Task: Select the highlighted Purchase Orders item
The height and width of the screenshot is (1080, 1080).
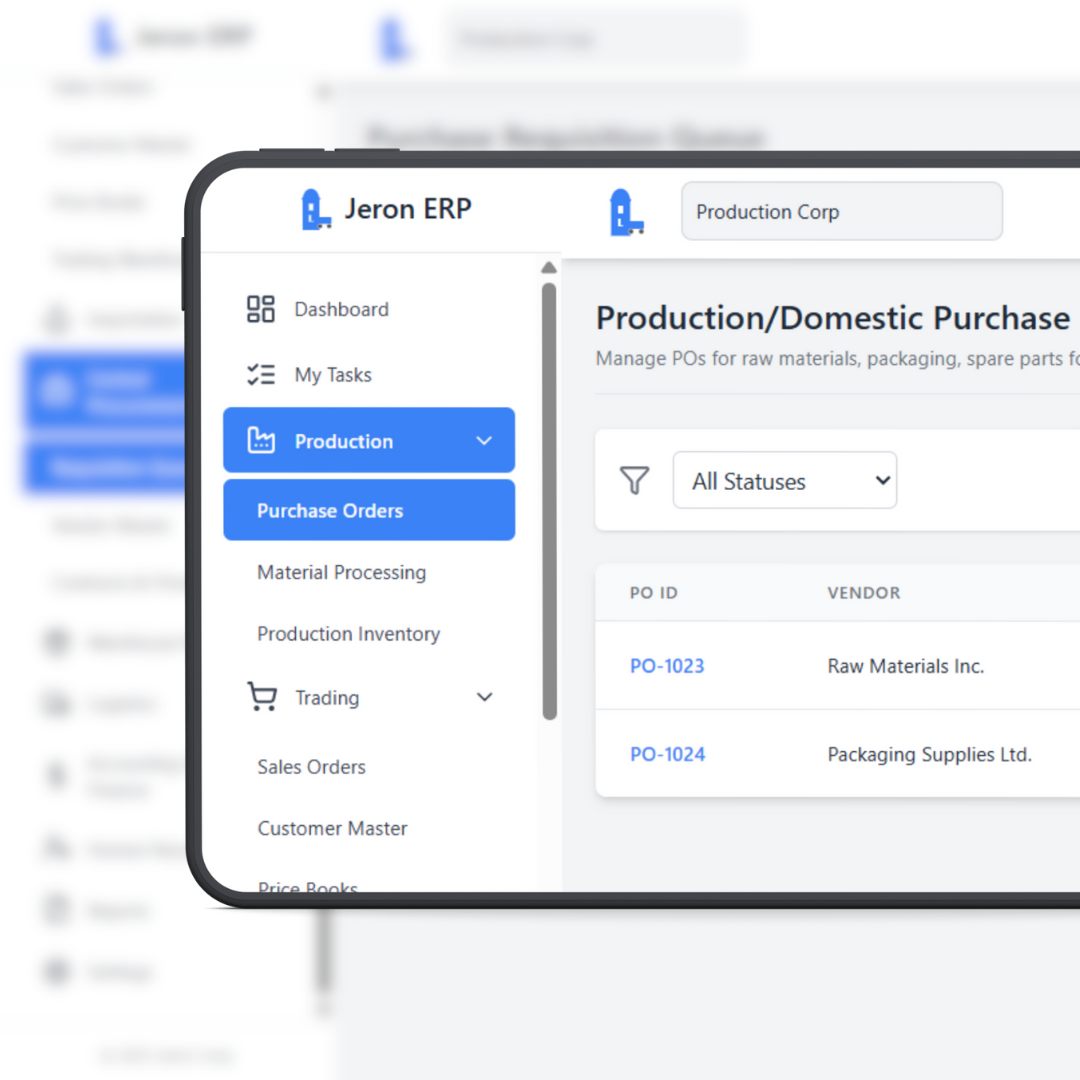Action: pyautogui.click(x=330, y=510)
